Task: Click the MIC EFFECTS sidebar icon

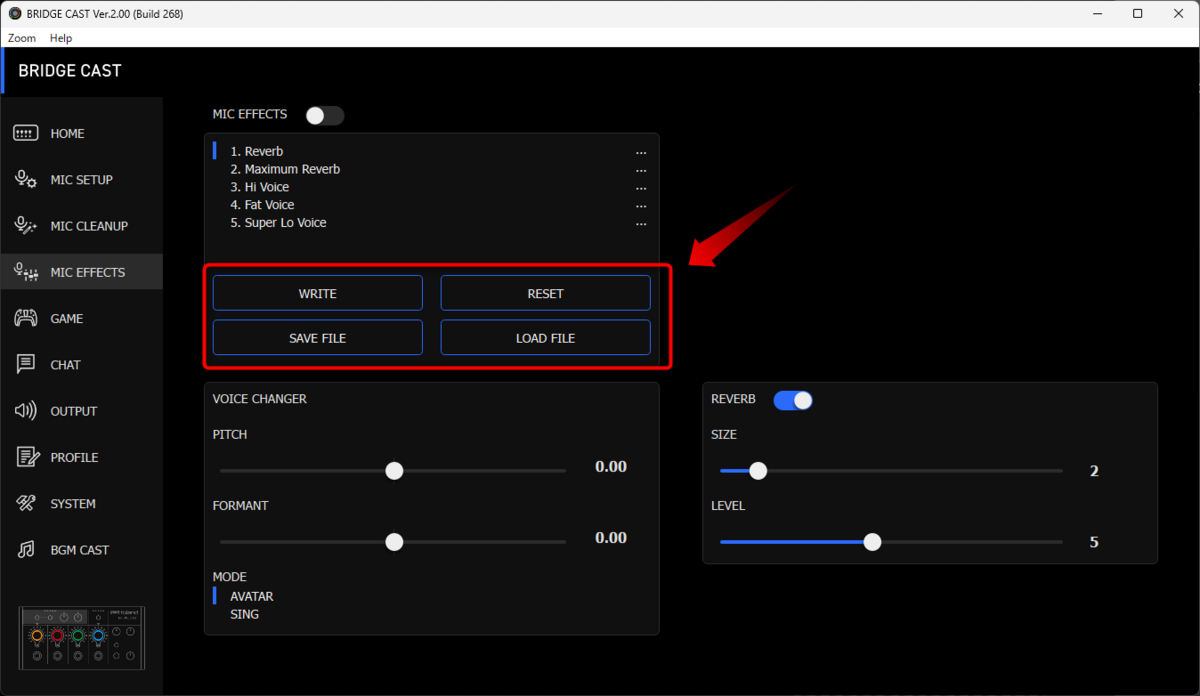Action: 26,272
